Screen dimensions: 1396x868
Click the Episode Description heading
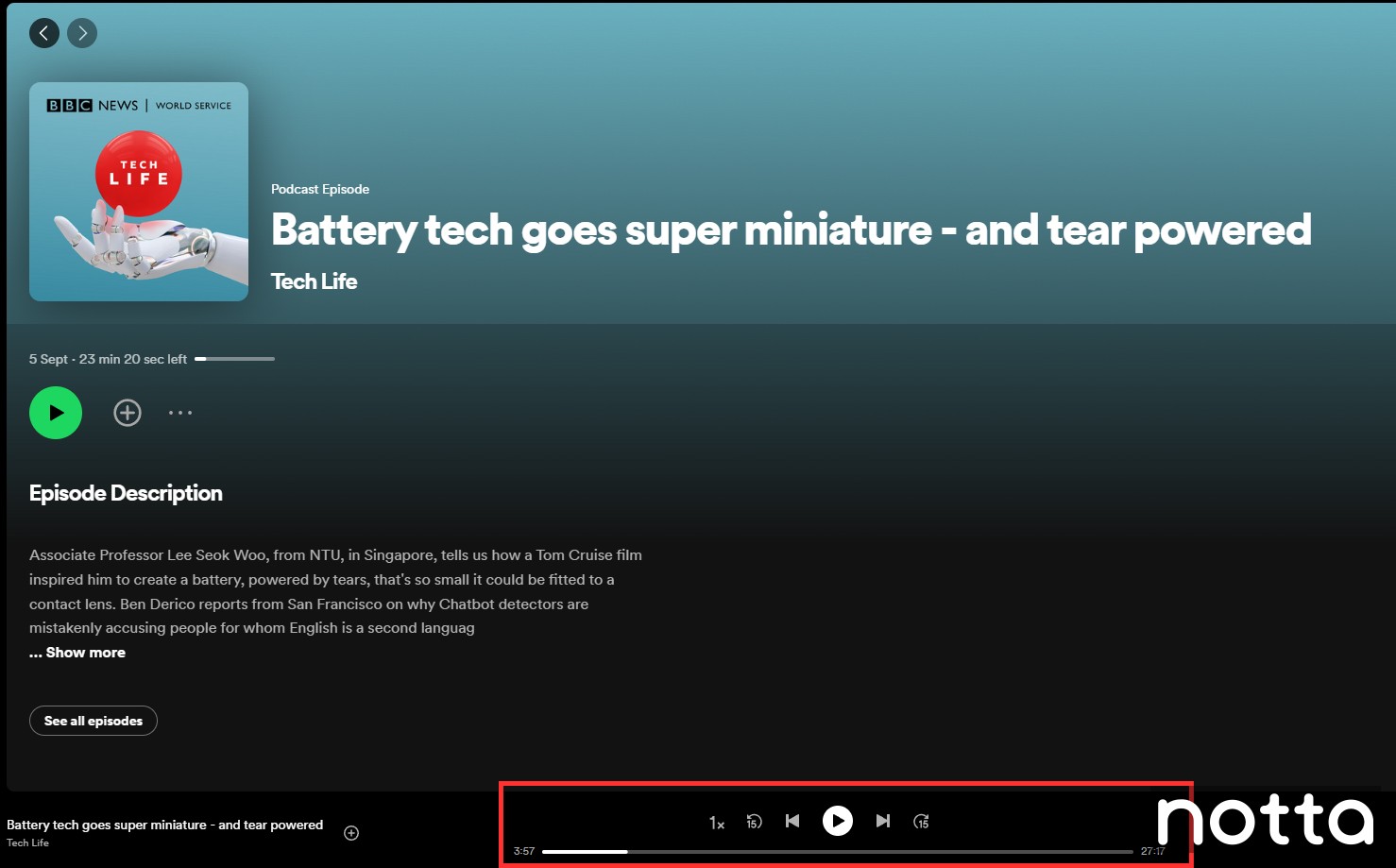pos(126,493)
